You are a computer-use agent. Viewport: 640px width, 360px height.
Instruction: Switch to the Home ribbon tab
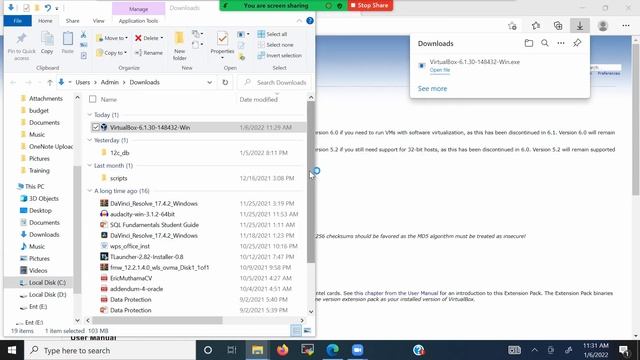point(45,21)
